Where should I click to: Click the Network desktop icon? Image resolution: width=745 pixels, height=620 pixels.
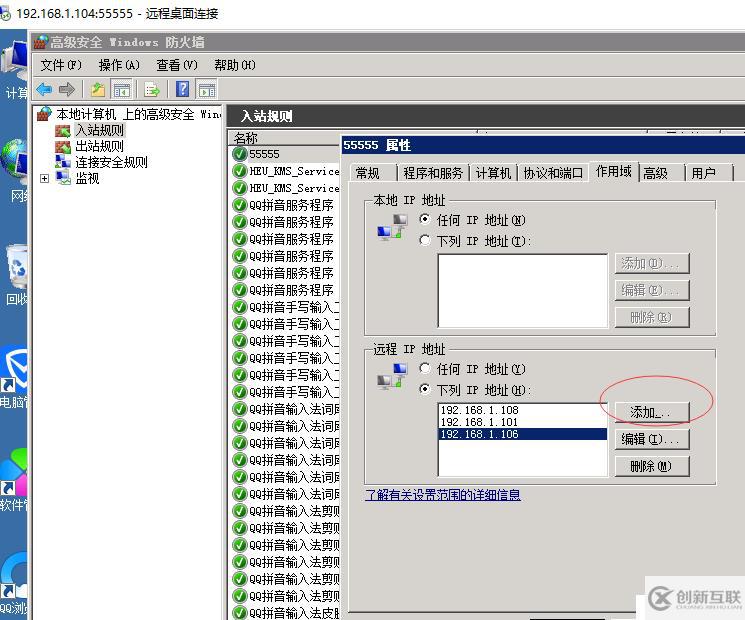14,162
